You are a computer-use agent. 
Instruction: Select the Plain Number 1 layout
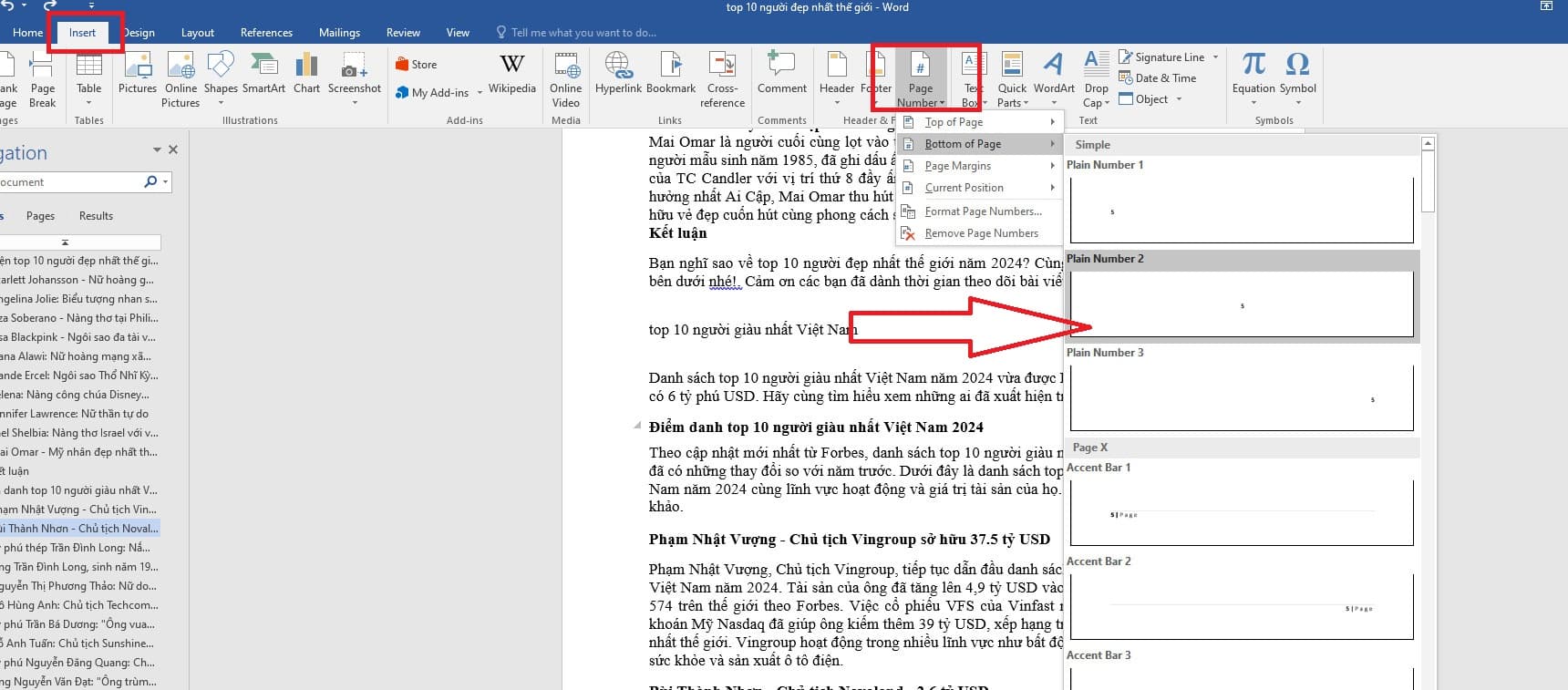[1242, 201]
